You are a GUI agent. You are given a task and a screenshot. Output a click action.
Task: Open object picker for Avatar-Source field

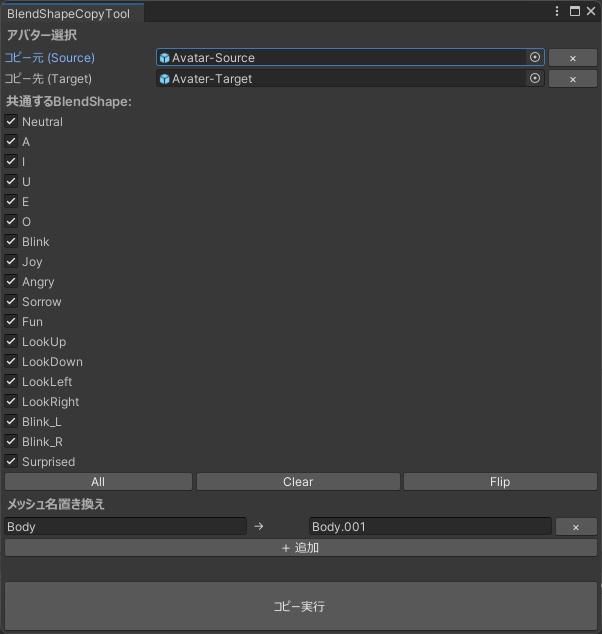click(534, 57)
